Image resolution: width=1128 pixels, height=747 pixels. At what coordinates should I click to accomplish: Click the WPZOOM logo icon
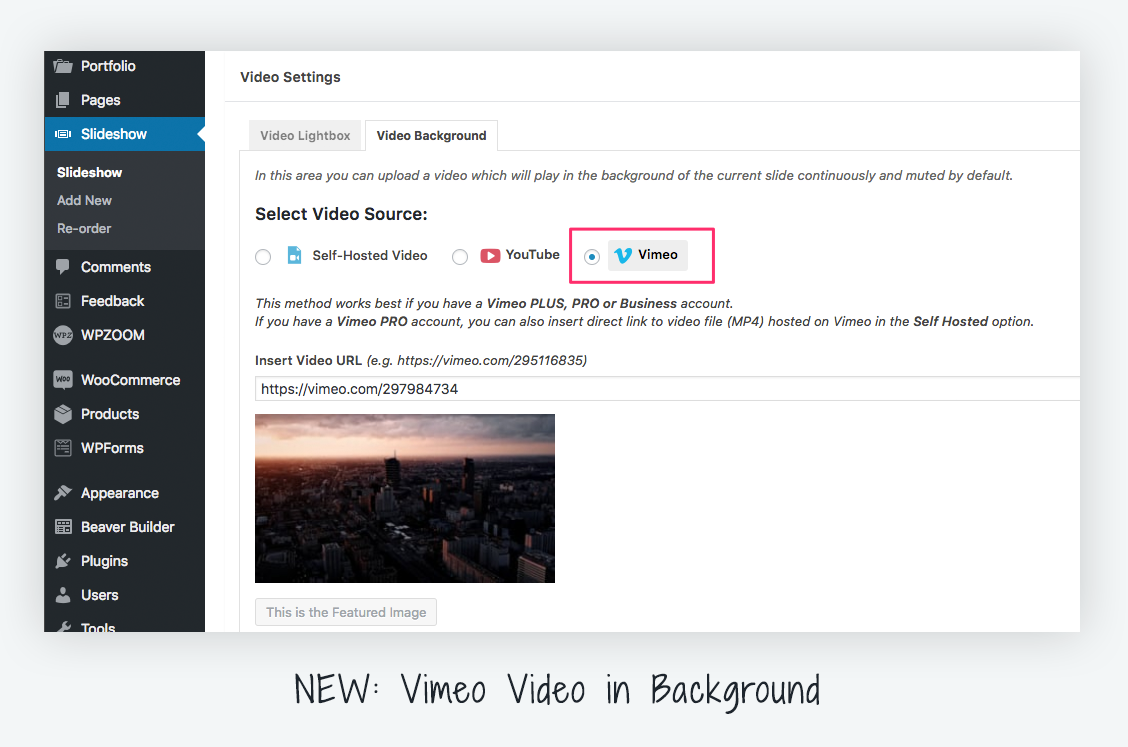63,335
